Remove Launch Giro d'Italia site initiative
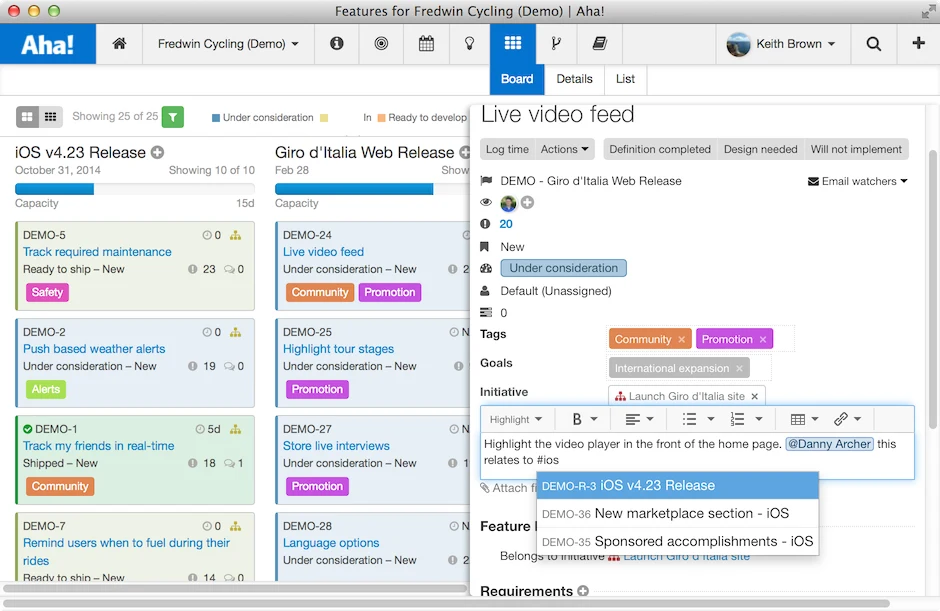940x611 pixels. [x=755, y=396]
